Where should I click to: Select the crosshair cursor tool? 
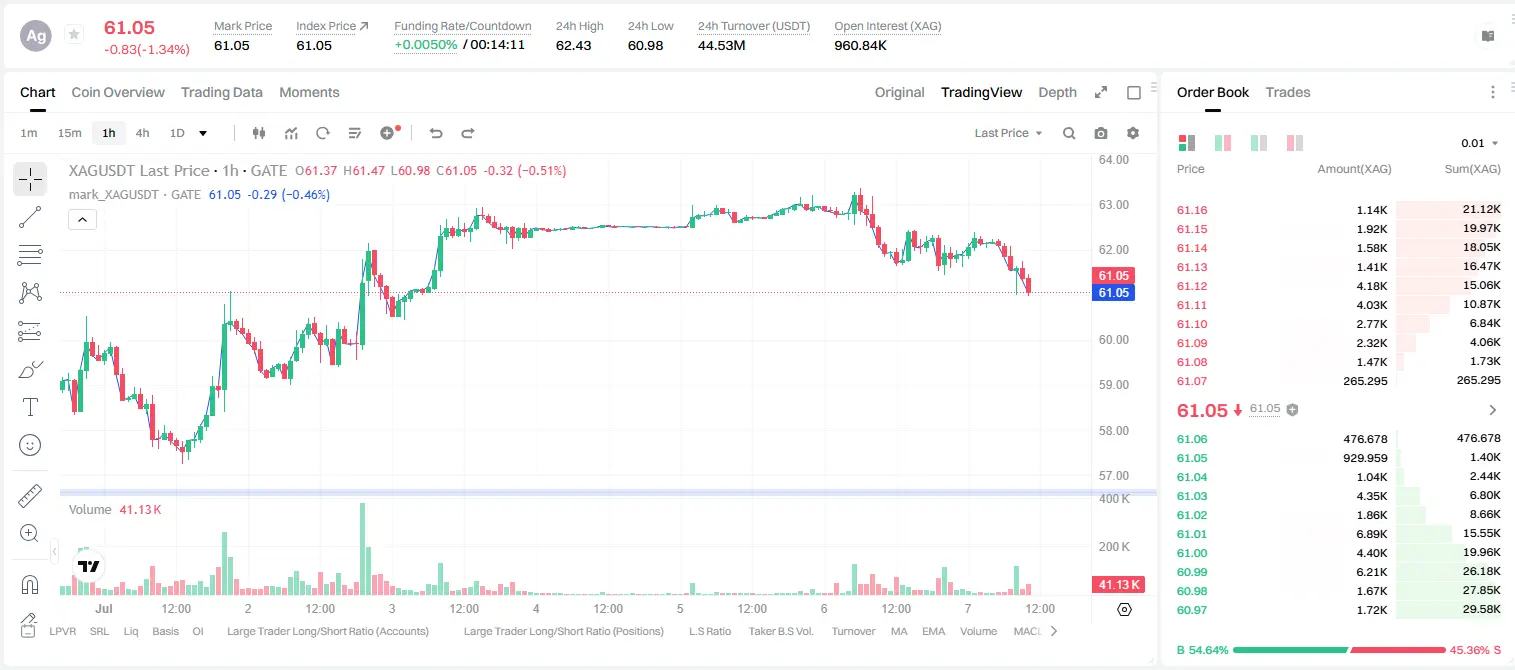tap(30, 179)
